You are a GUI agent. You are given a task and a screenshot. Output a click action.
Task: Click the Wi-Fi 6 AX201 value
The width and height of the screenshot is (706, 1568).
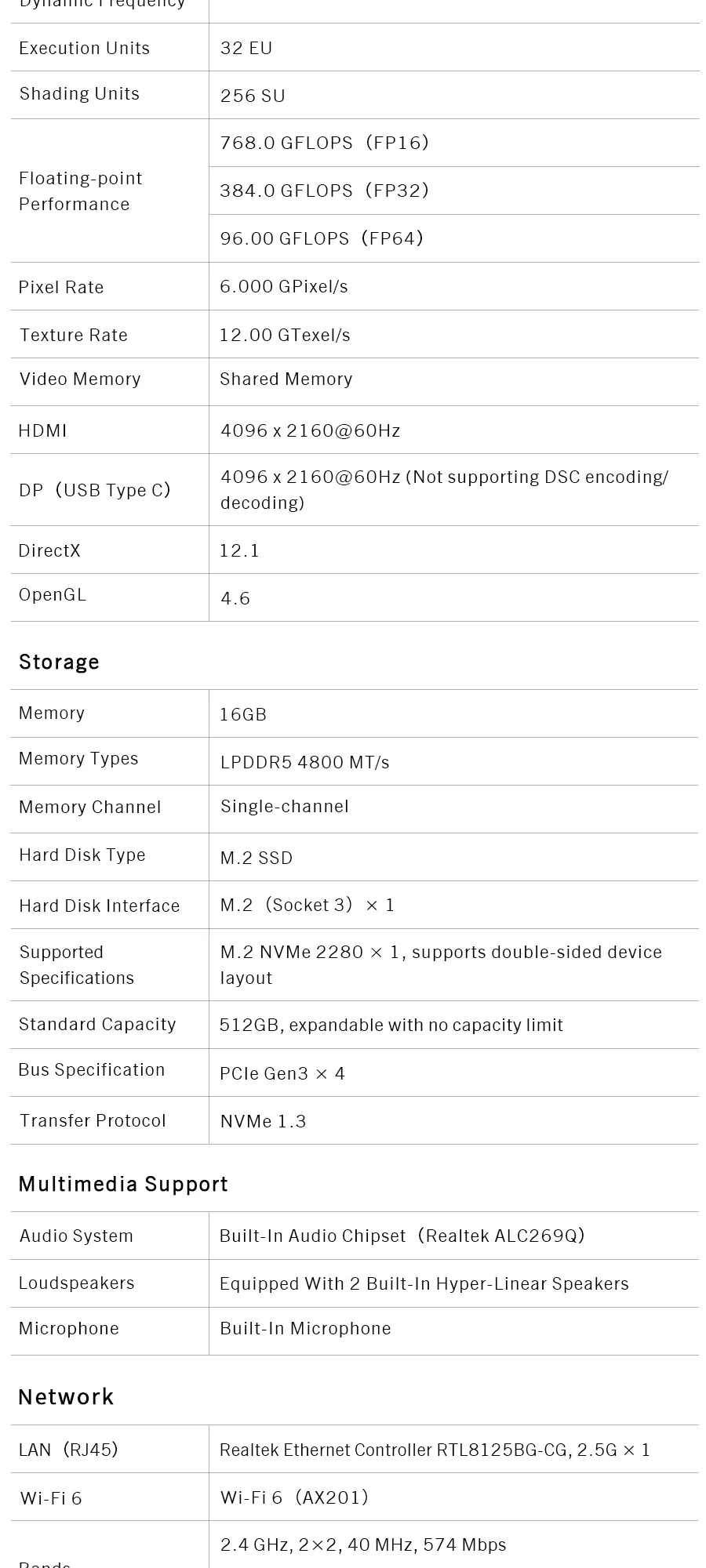coord(294,1497)
